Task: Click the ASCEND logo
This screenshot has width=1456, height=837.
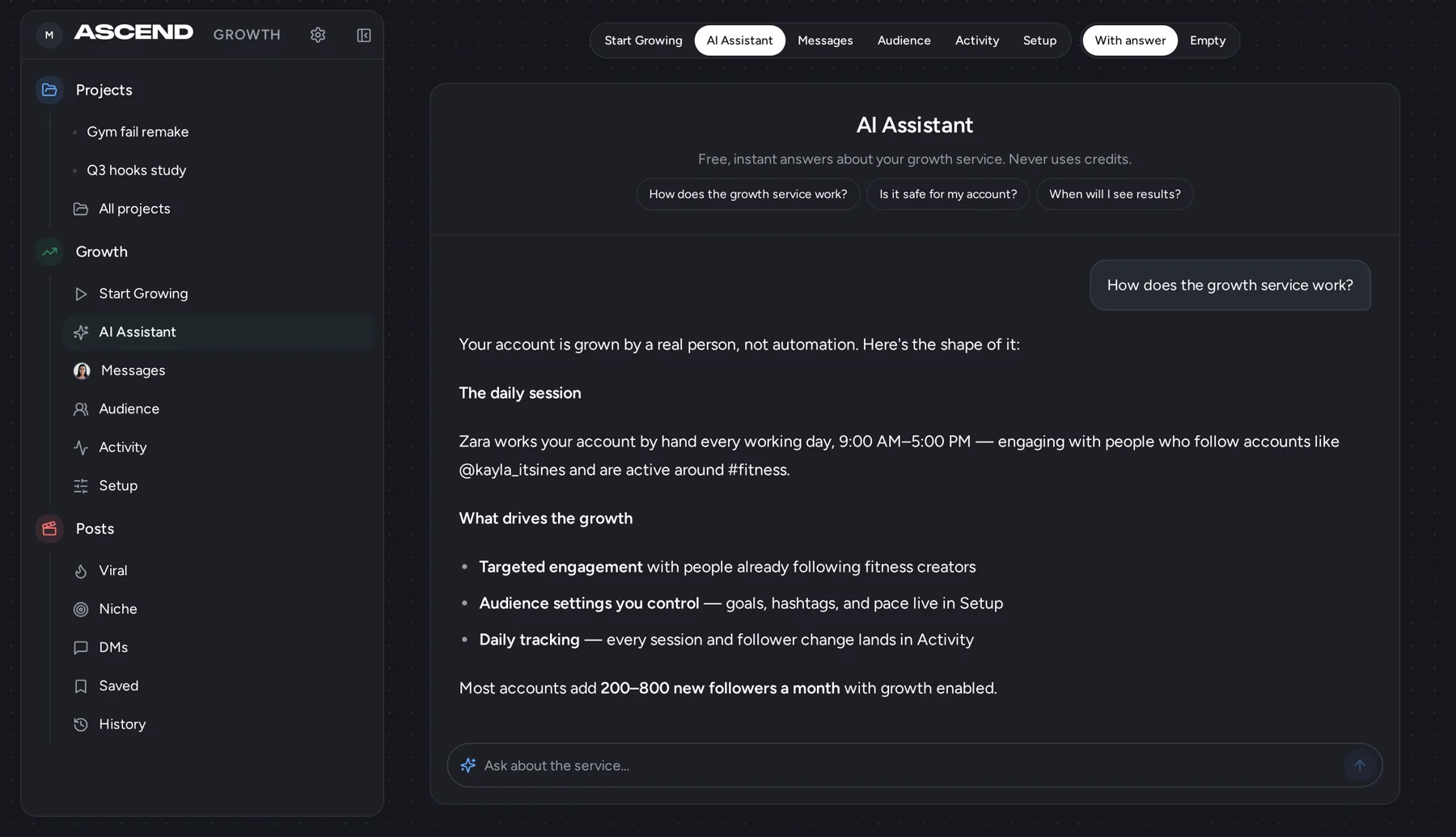Action: pos(133,32)
